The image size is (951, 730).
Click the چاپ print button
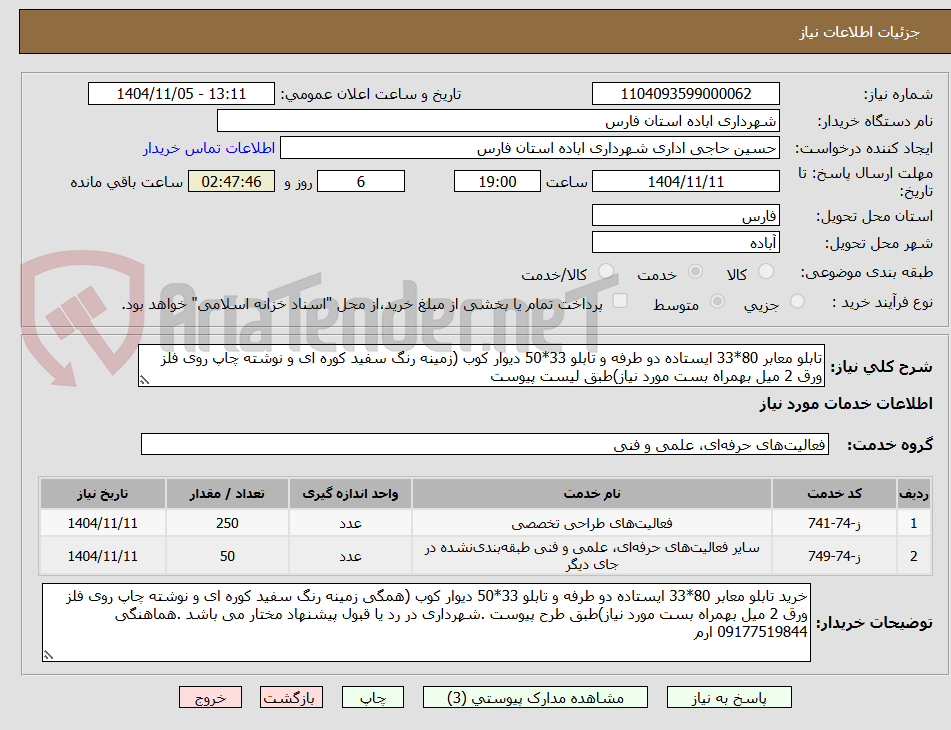372,697
